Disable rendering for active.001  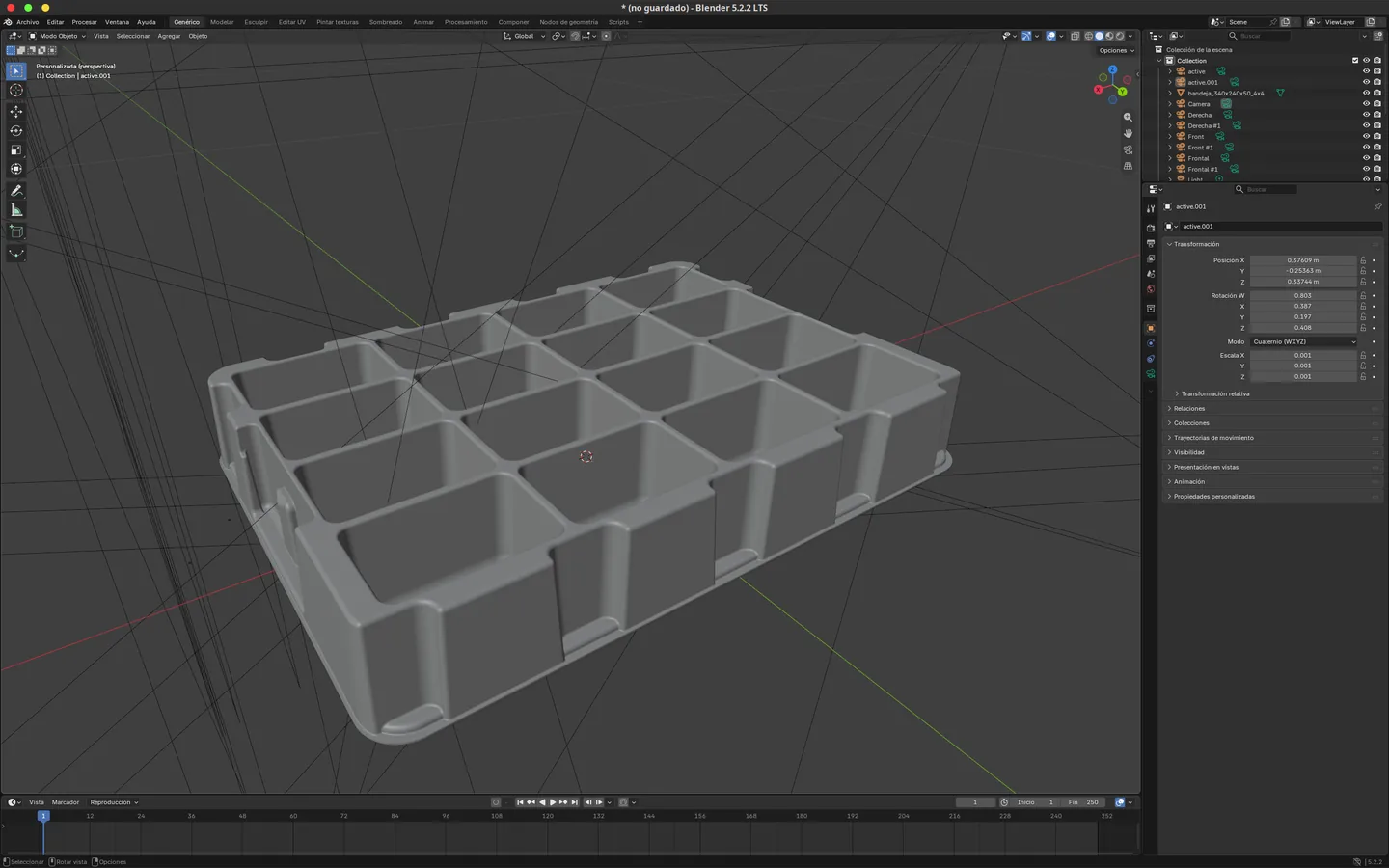(1377, 83)
